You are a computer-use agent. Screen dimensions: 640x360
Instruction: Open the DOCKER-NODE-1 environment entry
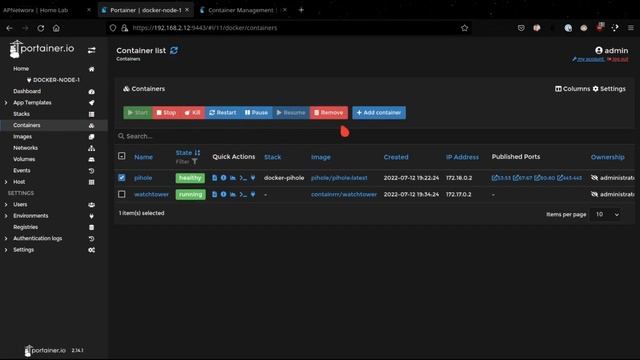point(53,80)
